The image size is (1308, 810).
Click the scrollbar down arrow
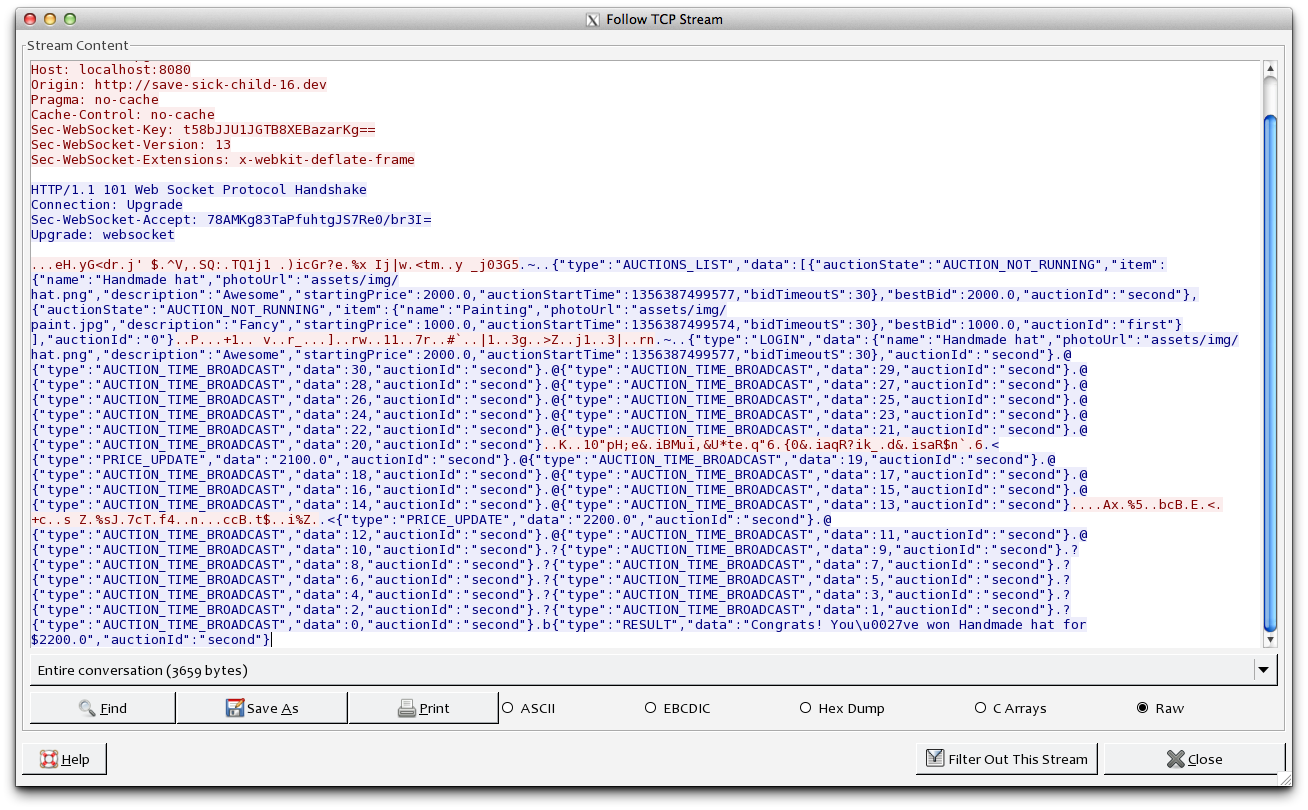[1270, 640]
